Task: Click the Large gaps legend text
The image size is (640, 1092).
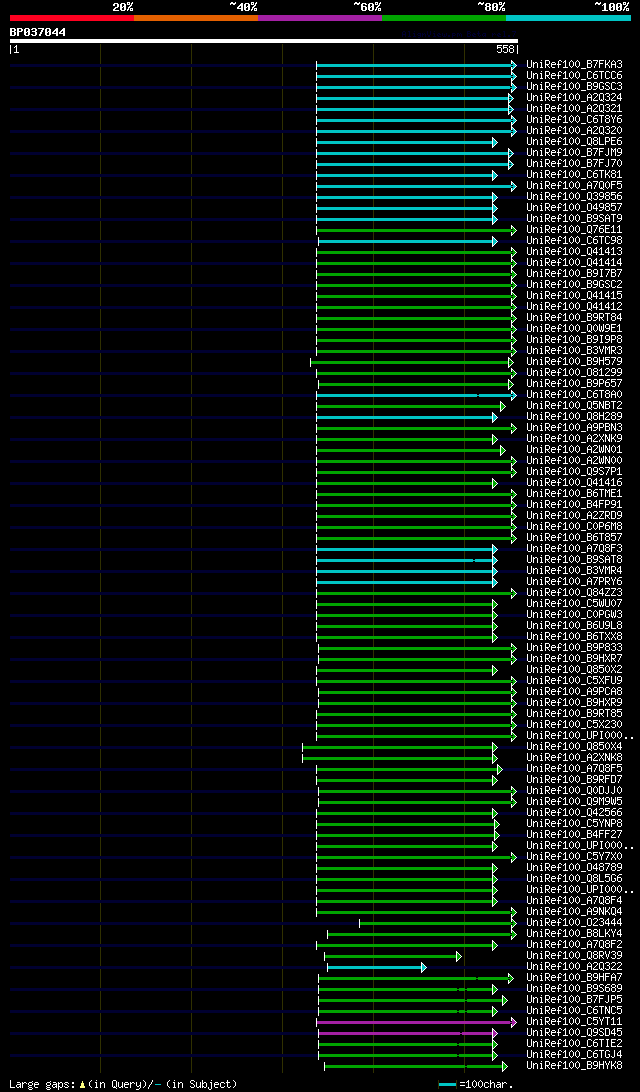Action: click(123, 1084)
